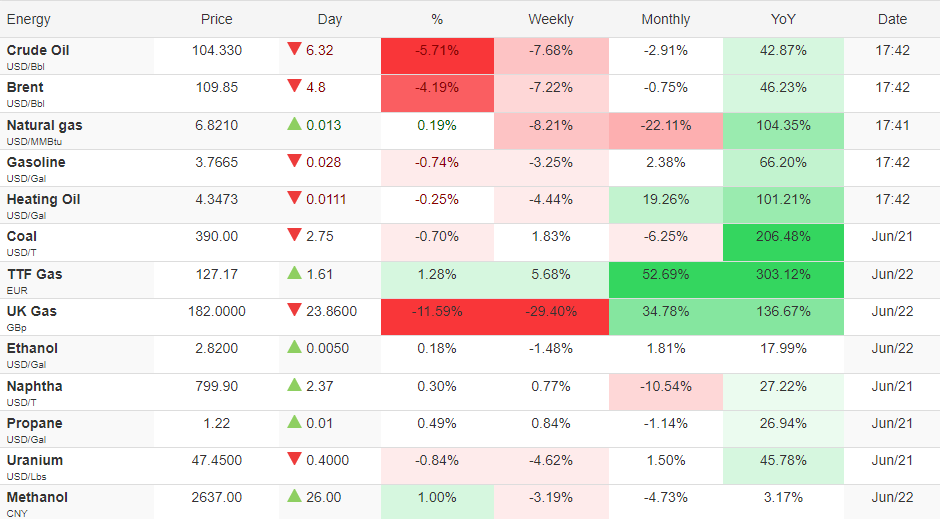This screenshot has height=519, width=940.
Task: Click the green 303.12% TTF Gas YoY cell
Action: pyautogui.click(x=783, y=280)
